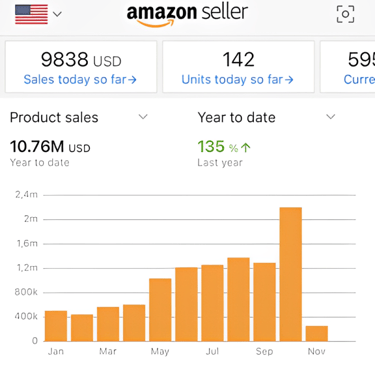This screenshot has height=371, width=375.
Task: Click the arrow after Units today so far
Action: click(x=289, y=80)
